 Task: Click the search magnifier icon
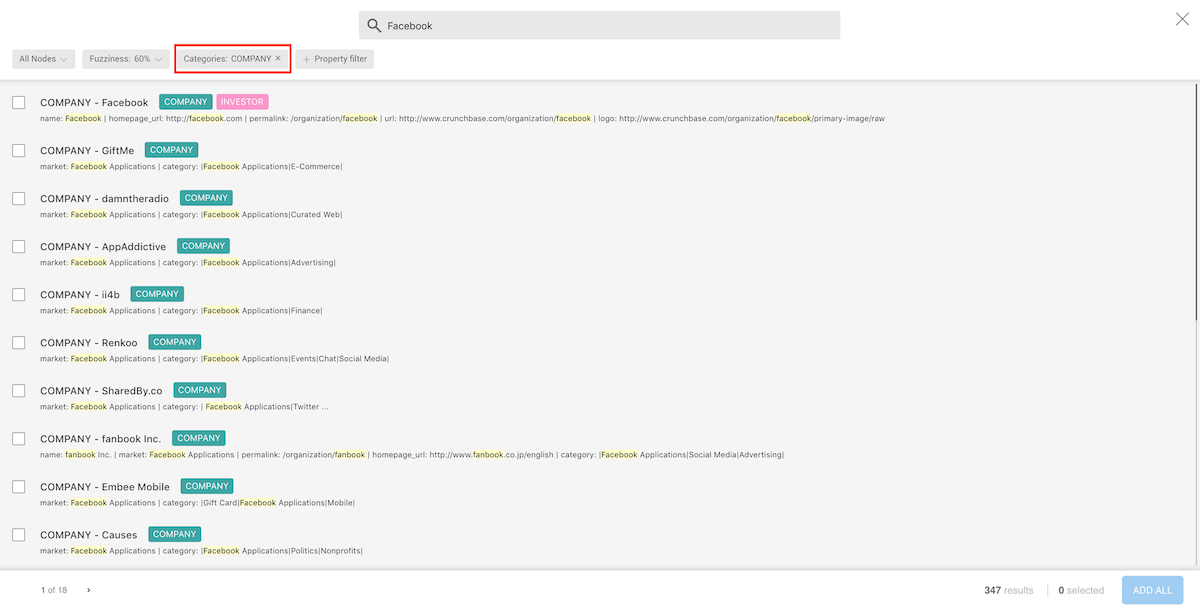click(374, 26)
